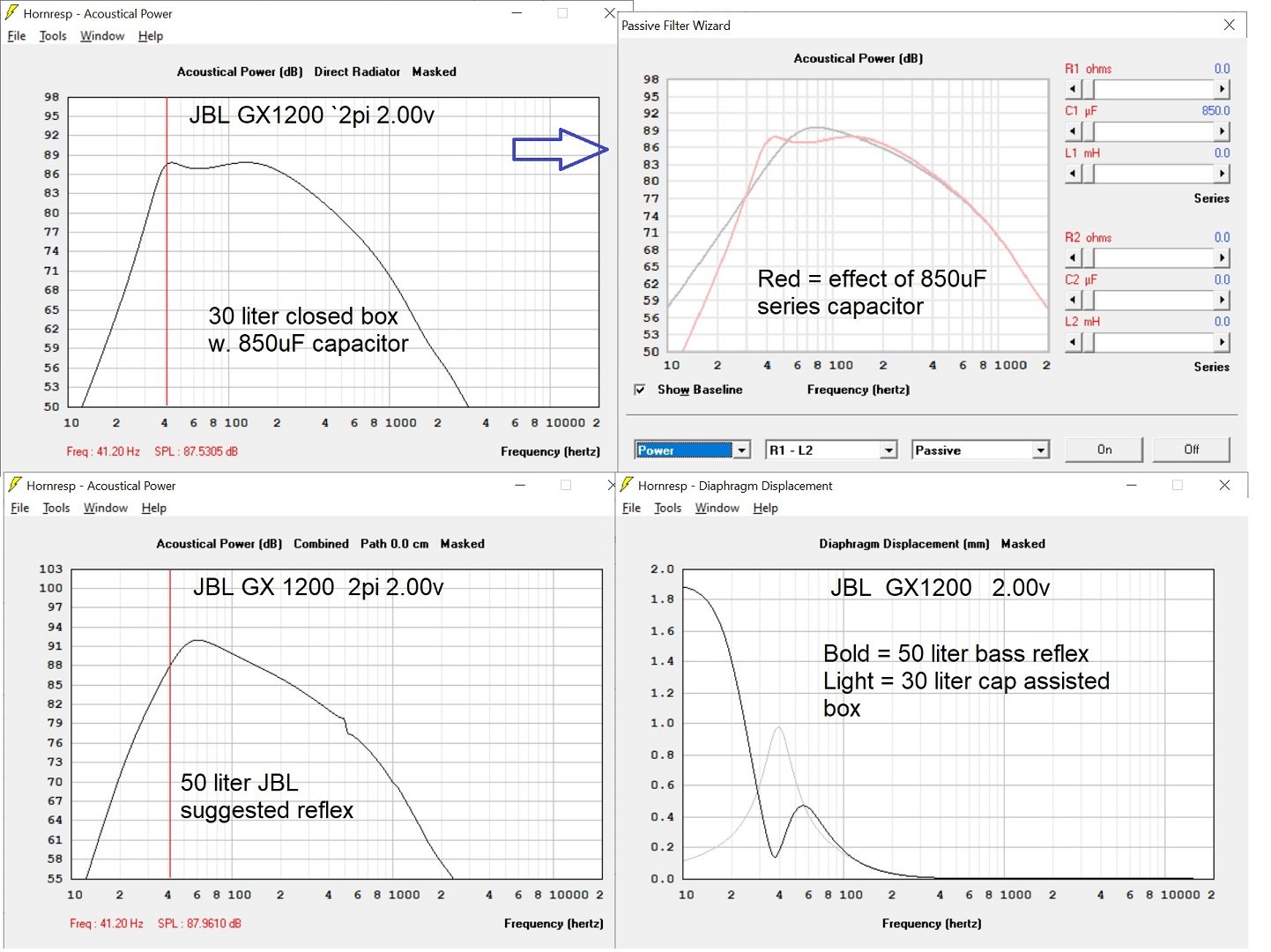The image size is (1271, 952).
Task: Open Tools menu in bottom-left Acoustical Power window
Action: point(56,509)
